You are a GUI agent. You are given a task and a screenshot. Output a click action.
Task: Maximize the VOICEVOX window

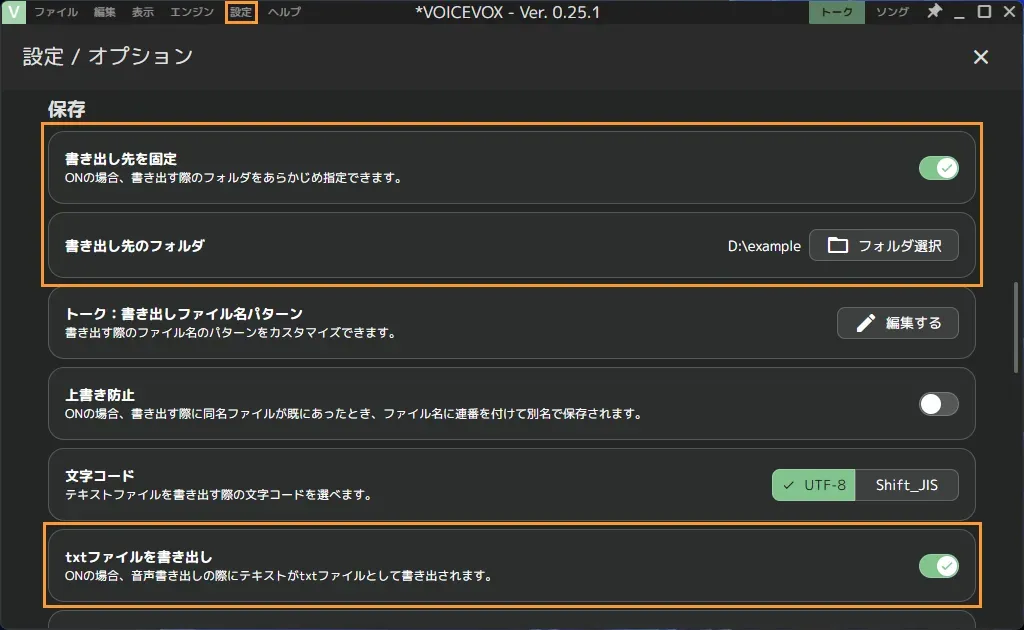tap(984, 12)
